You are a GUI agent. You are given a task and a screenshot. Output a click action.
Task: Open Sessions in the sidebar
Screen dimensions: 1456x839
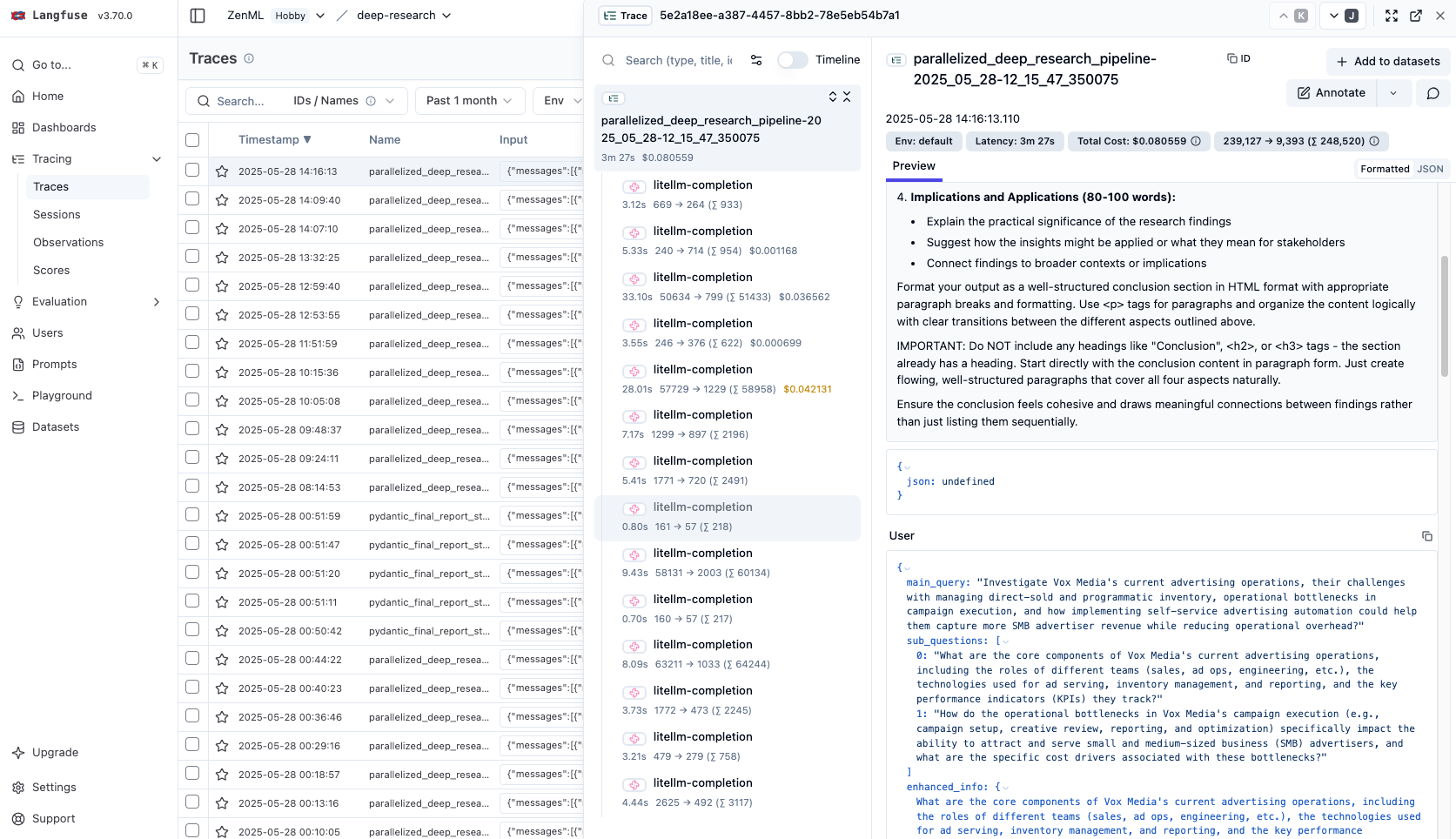57,215
